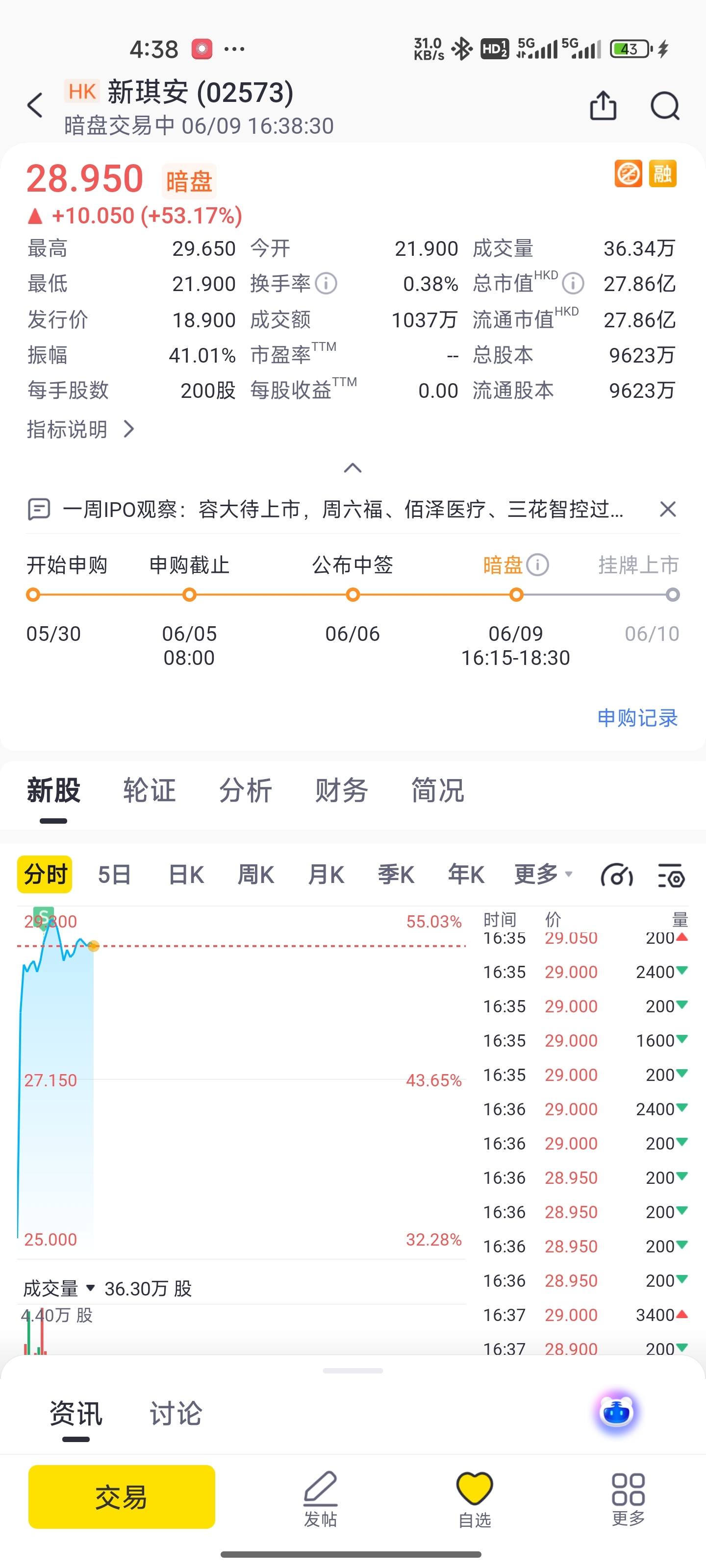Tap the yellow 交易 button
Viewport: 706px width, 1568px height.
[122, 1497]
